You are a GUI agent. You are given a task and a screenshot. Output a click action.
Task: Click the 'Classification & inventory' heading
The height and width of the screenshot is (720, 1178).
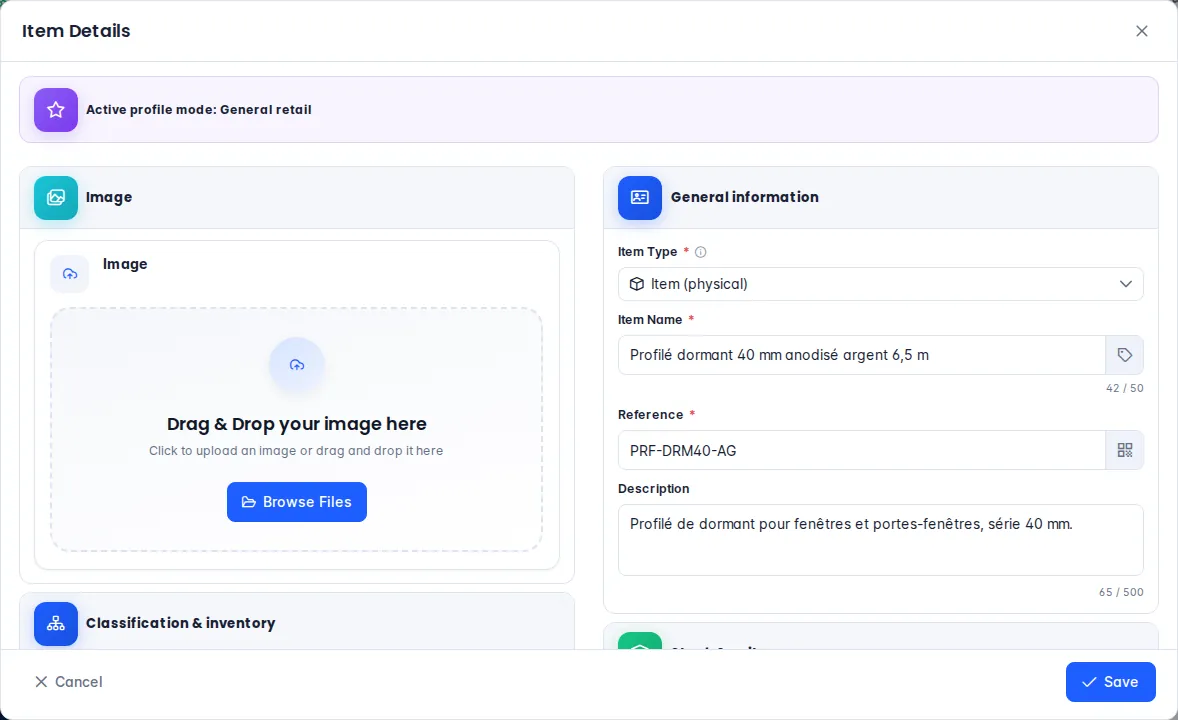180,623
